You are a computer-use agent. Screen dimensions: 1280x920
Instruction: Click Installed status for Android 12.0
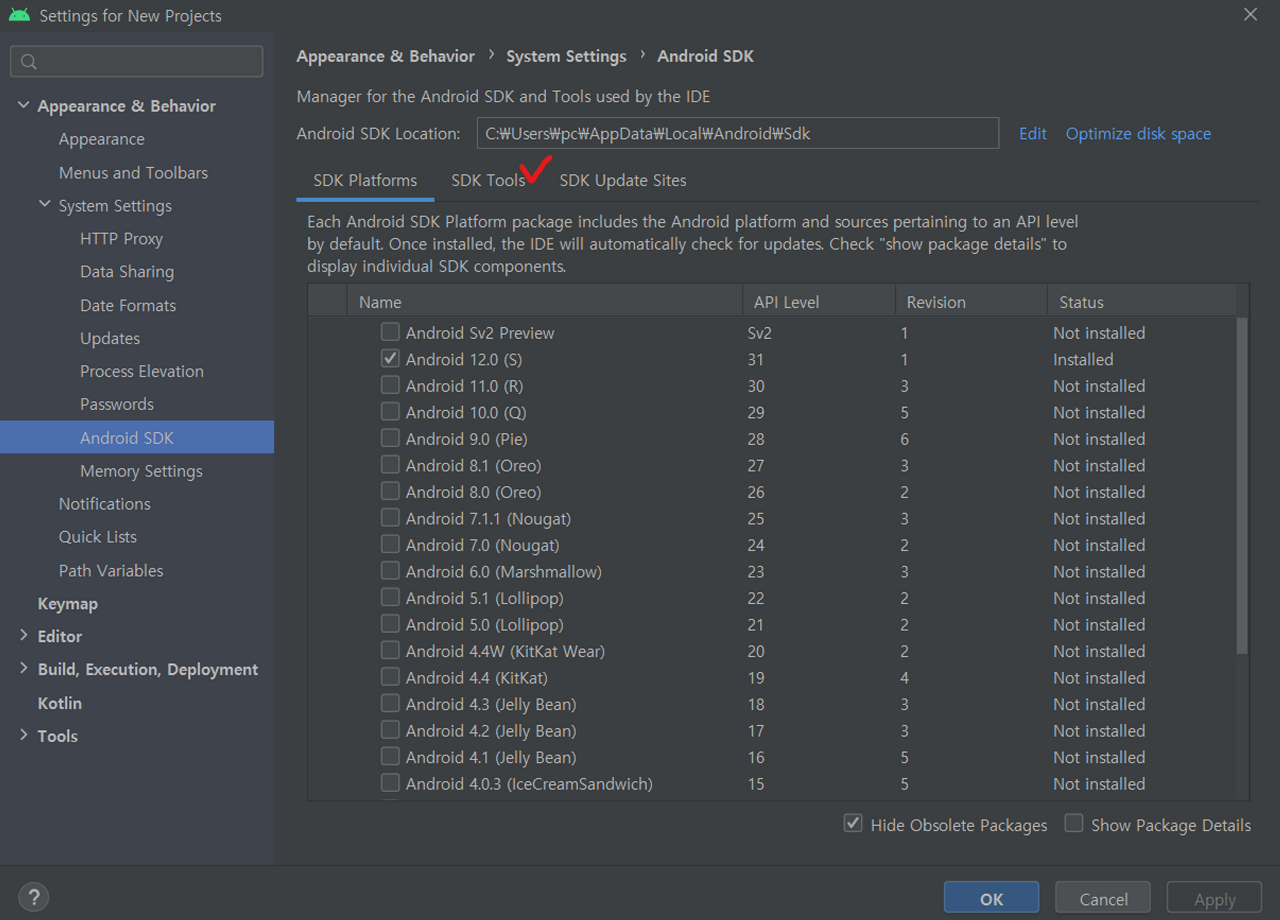pos(1083,359)
